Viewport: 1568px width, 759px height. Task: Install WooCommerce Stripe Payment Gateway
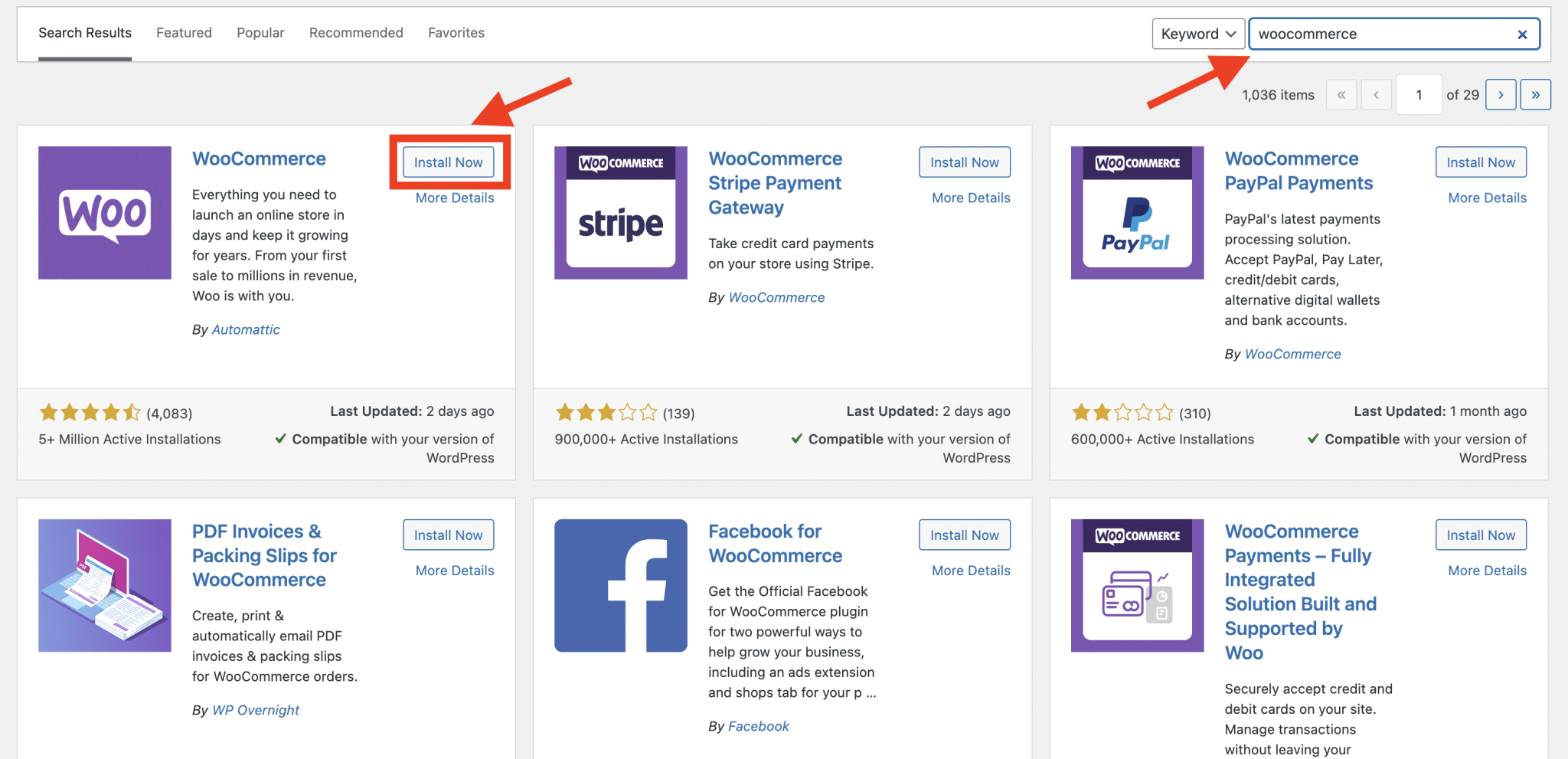point(965,162)
